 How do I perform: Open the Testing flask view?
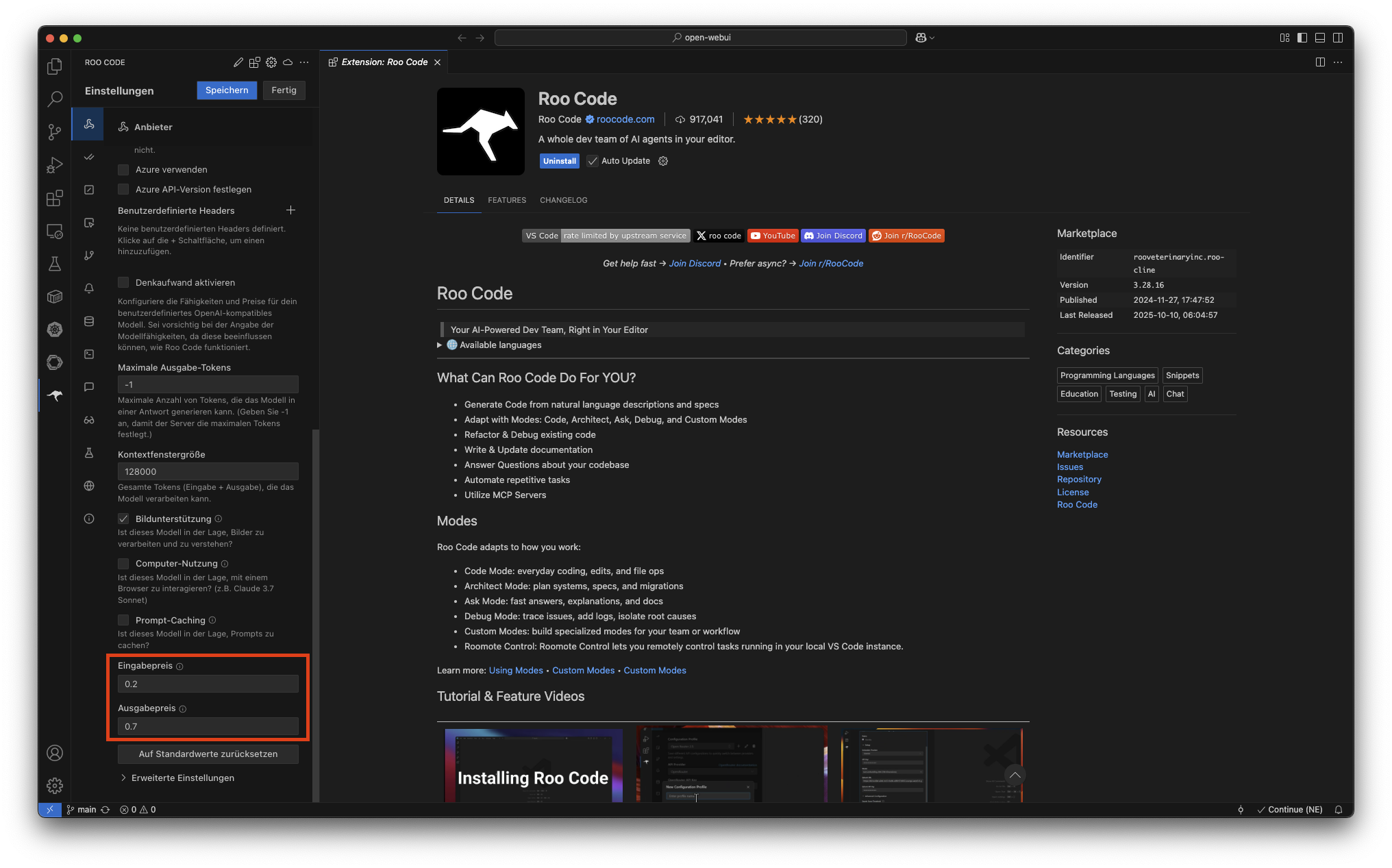[x=55, y=264]
